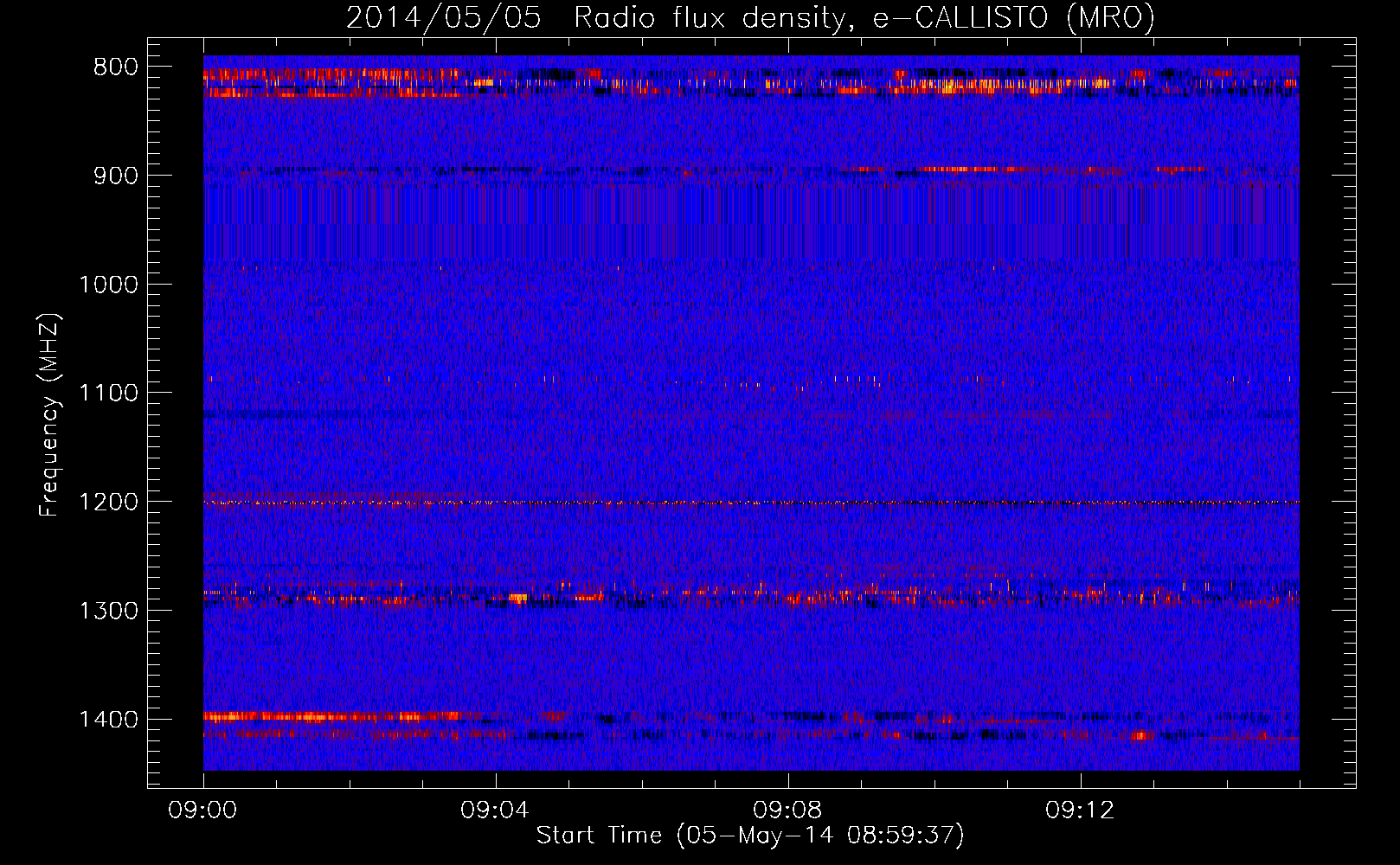Image resolution: width=1400 pixels, height=865 pixels.
Task: Click the 800 frequency tick label
Action: [117, 67]
